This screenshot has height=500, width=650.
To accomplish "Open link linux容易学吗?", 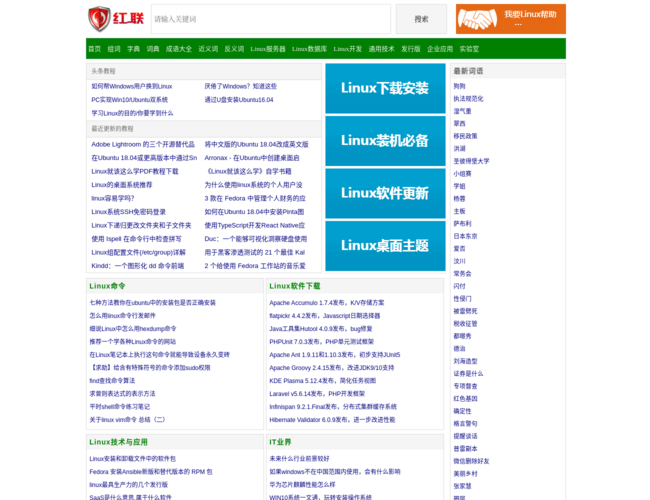I will tap(113, 199).
